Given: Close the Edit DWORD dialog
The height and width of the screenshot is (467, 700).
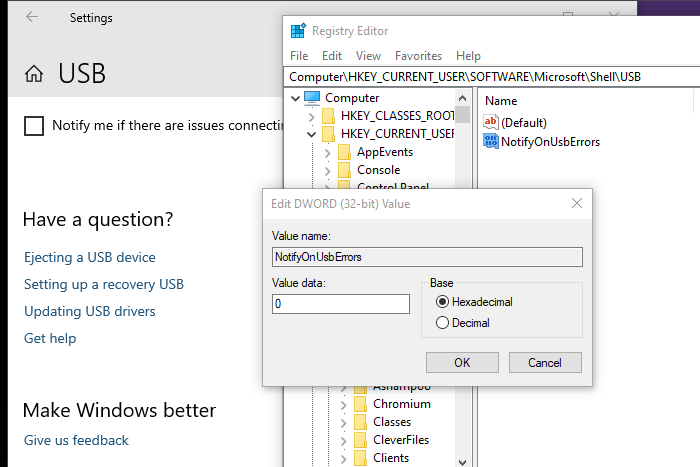Looking at the screenshot, I should 577,203.
